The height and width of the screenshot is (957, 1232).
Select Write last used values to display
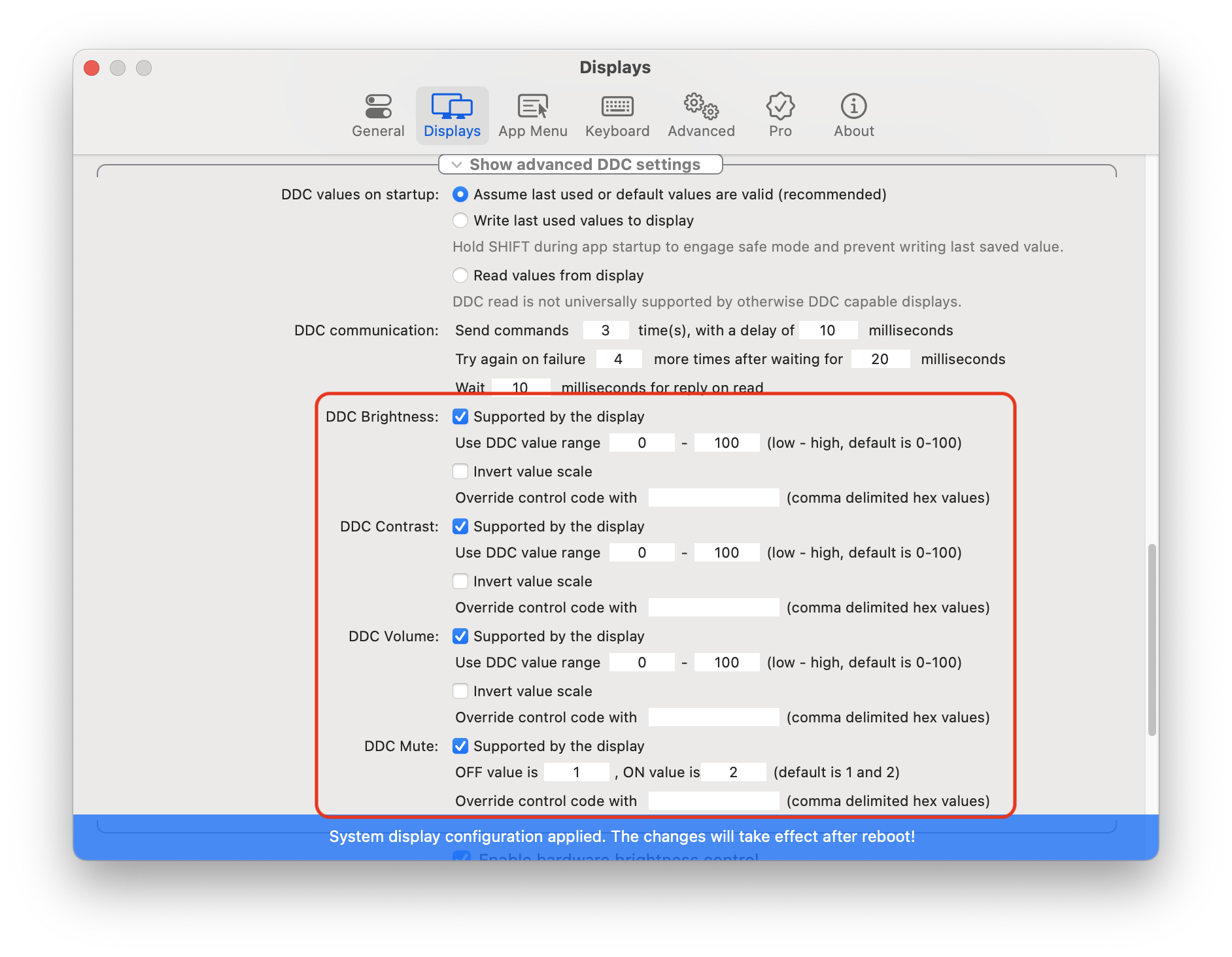point(460,220)
